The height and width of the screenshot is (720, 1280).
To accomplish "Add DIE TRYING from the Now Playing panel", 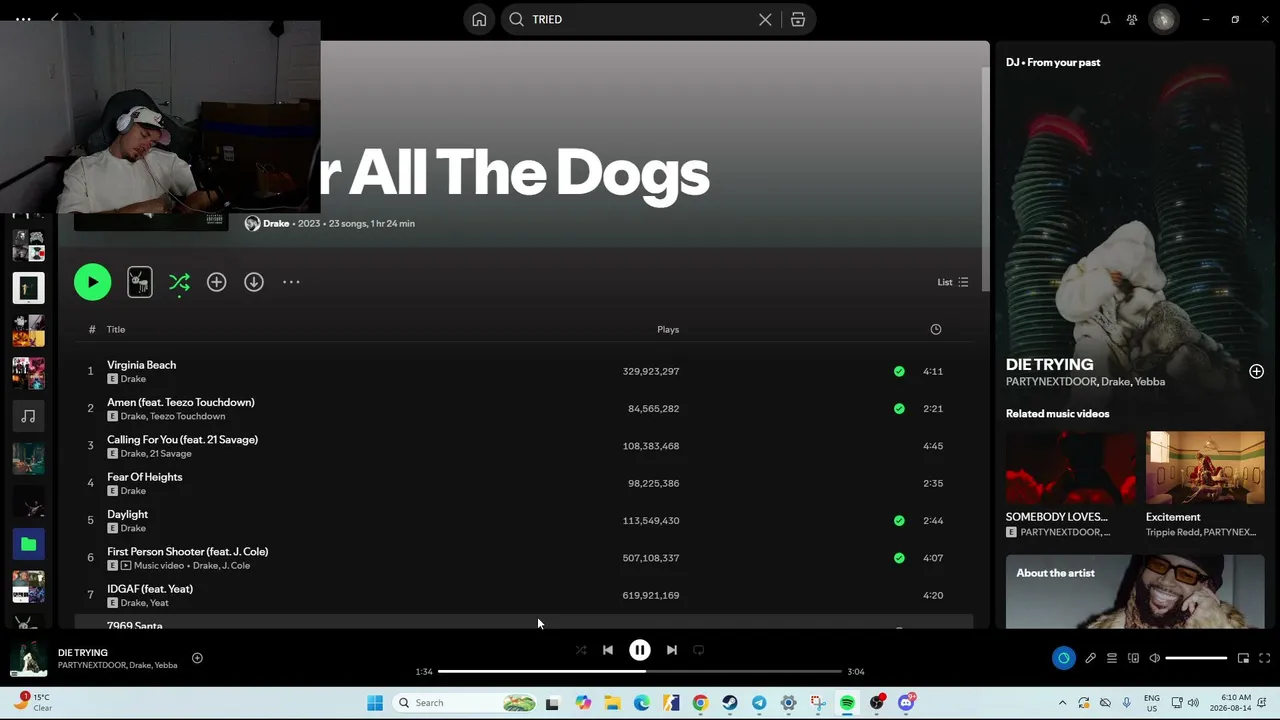I will tap(1257, 371).
